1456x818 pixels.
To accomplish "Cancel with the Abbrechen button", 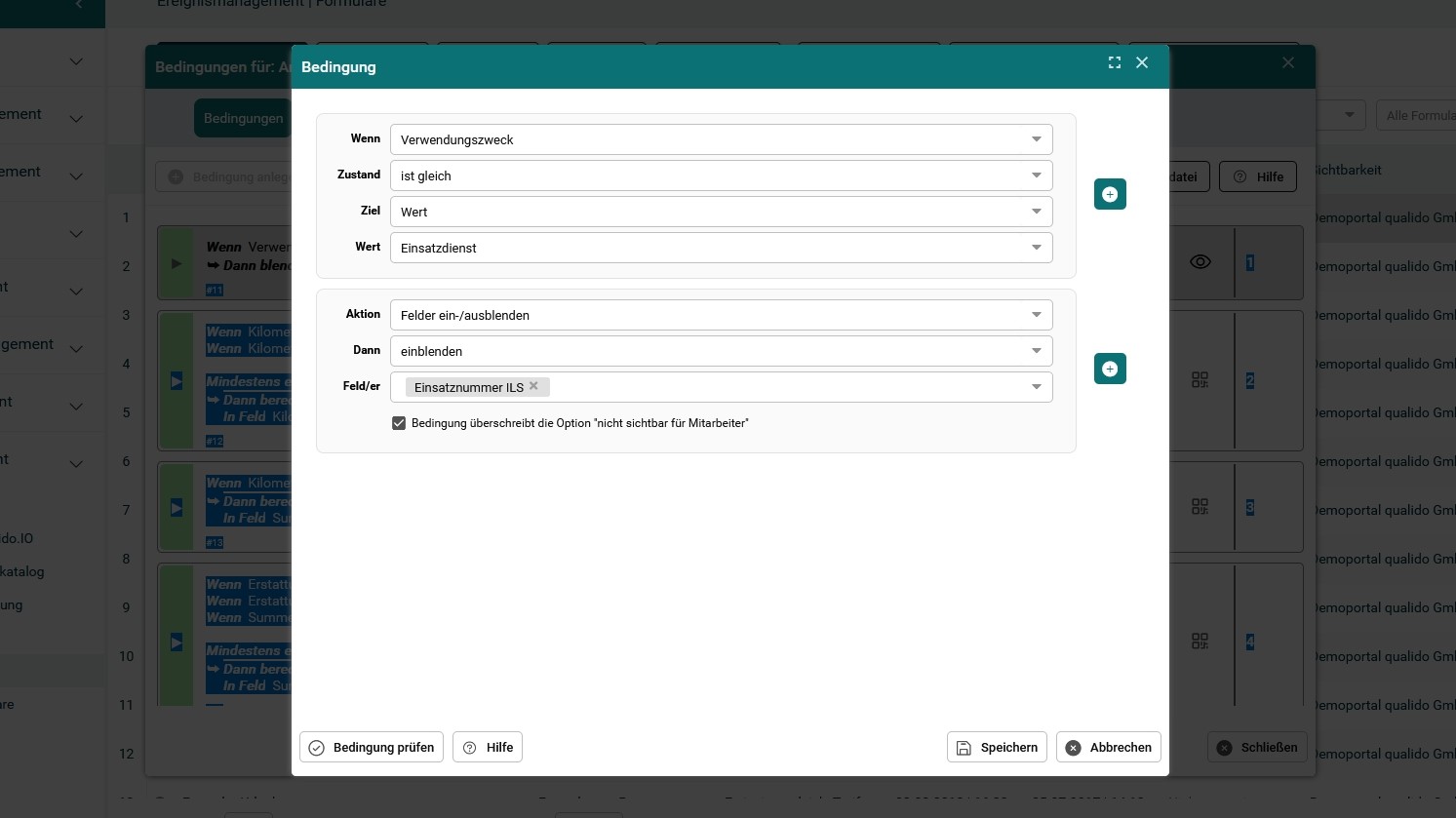I will coord(1108,747).
